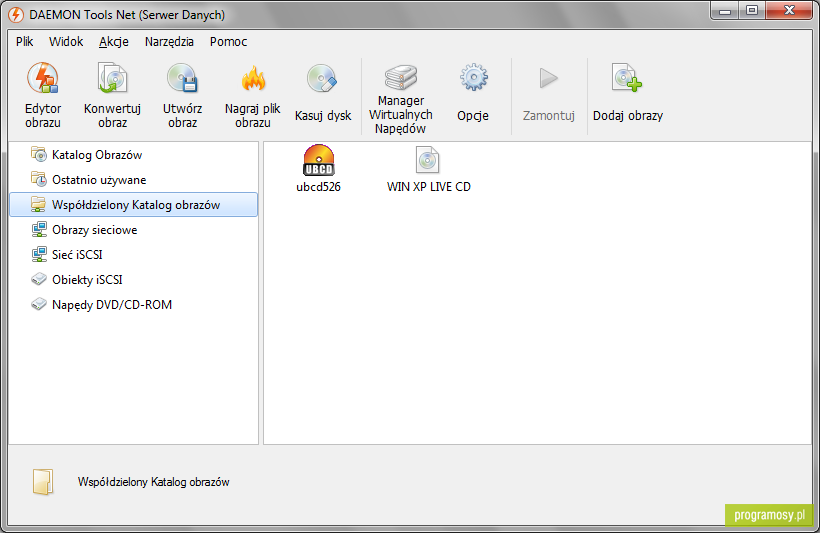Maximize the DAEMON Tools Net window

click(752, 10)
